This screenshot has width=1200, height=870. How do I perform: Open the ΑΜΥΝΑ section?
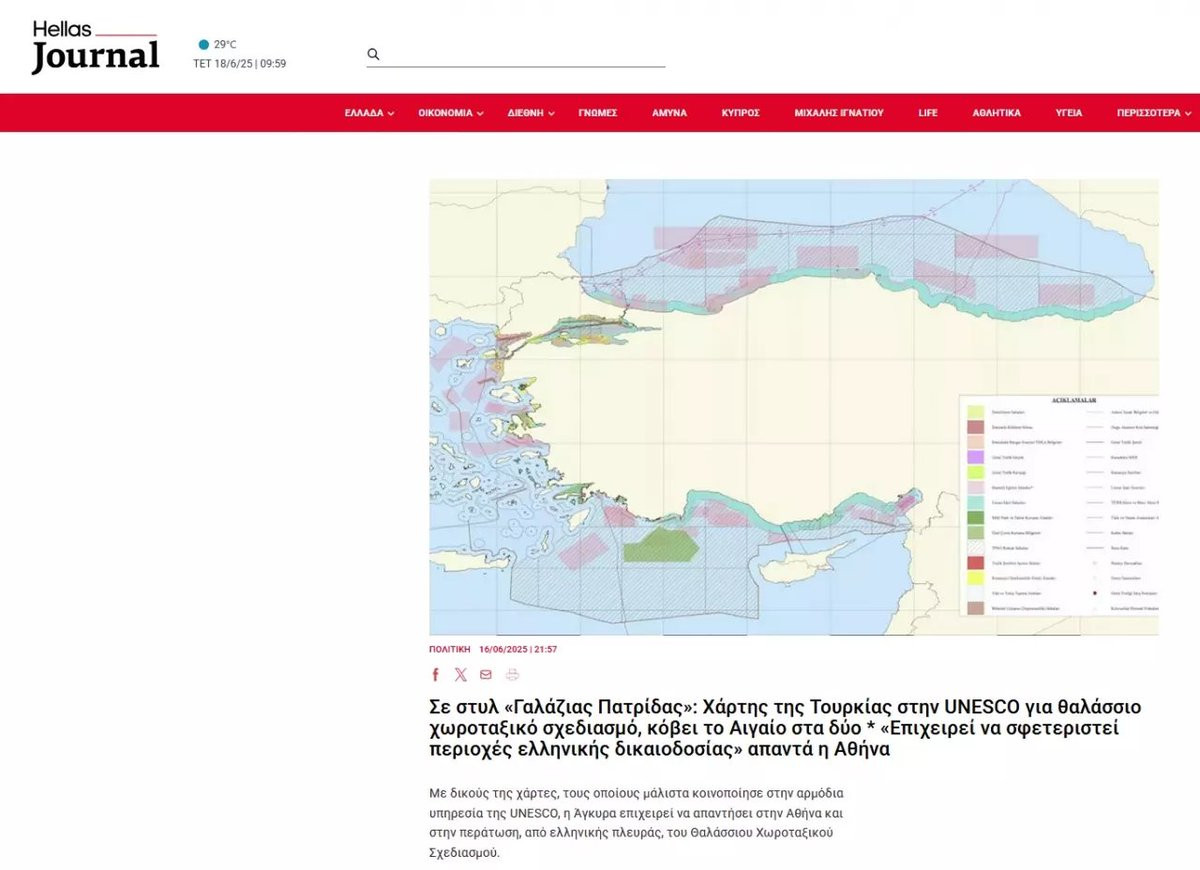coord(669,113)
